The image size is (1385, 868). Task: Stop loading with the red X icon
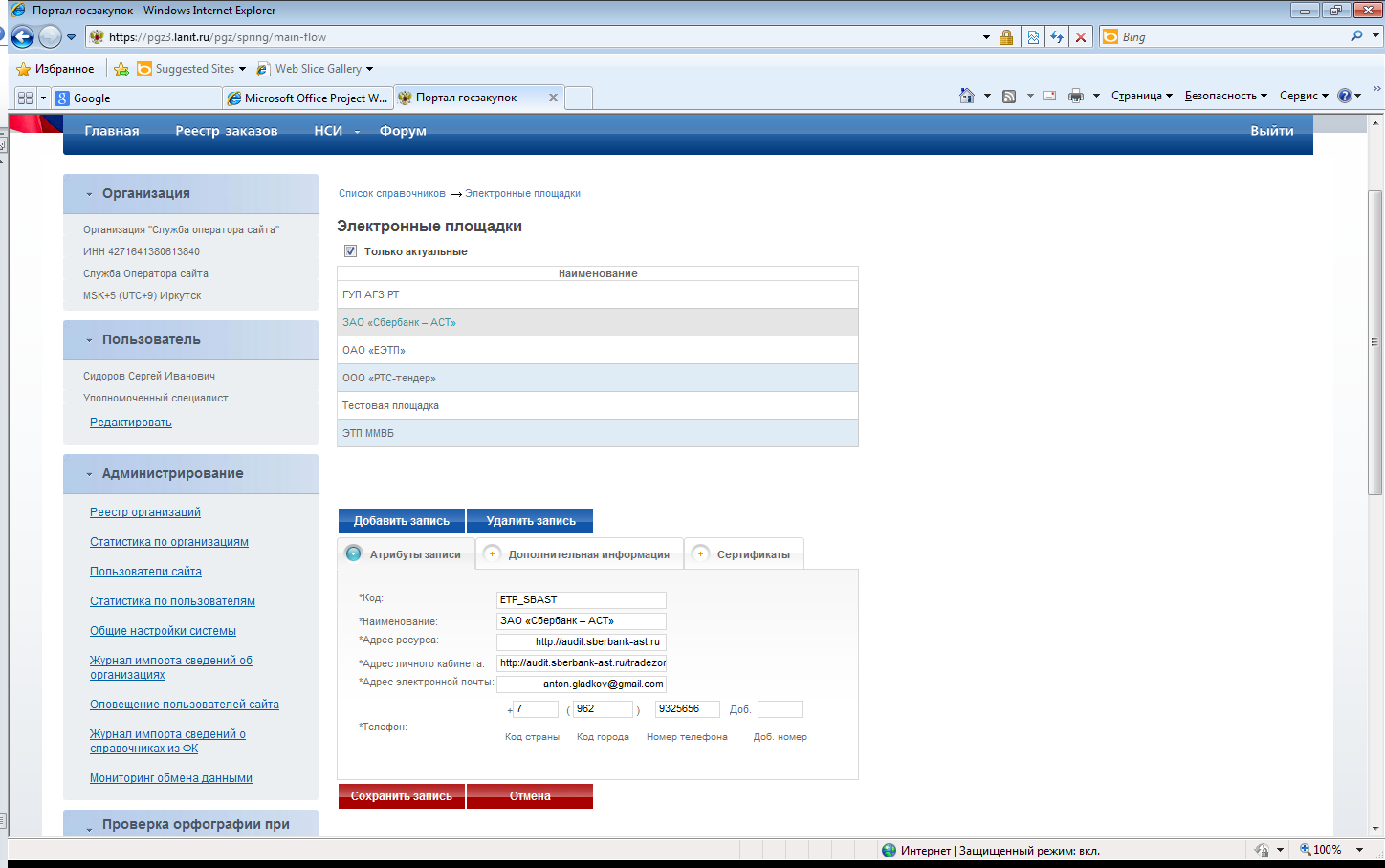(1081, 37)
